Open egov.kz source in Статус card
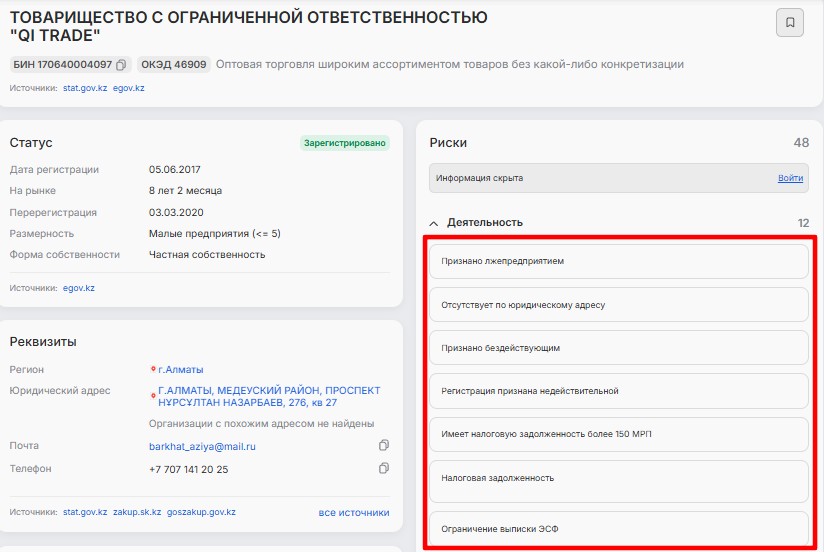824x552 pixels. click(x=79, y=288)
